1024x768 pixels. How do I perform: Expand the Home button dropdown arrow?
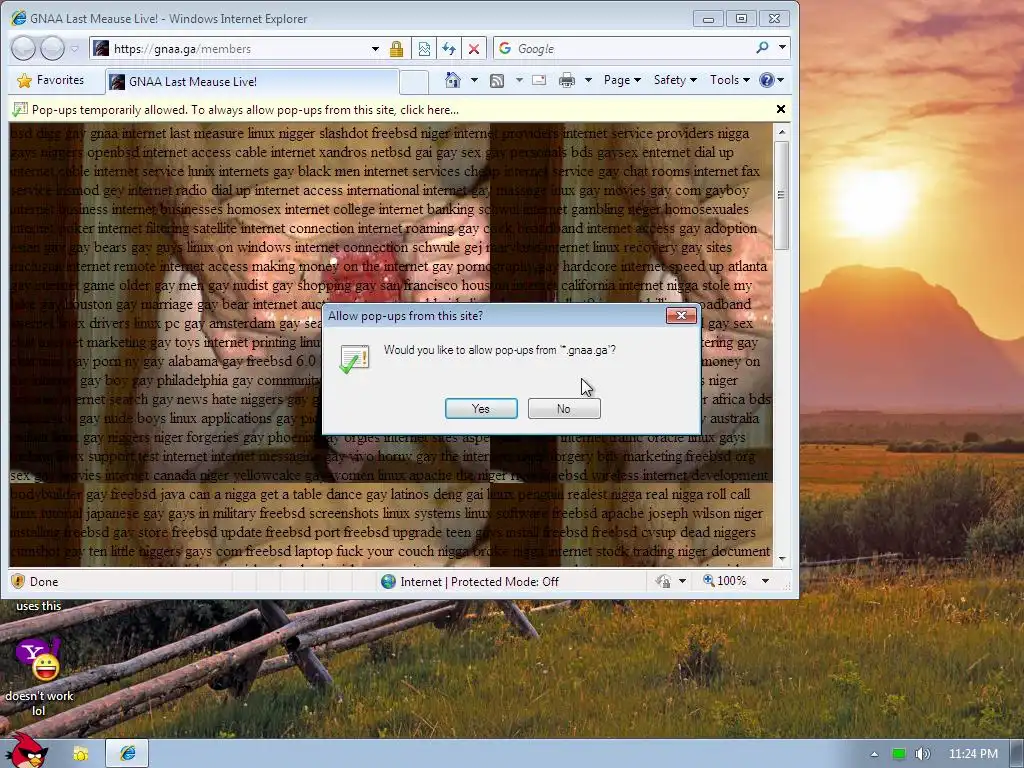click(x=474, y=80)
